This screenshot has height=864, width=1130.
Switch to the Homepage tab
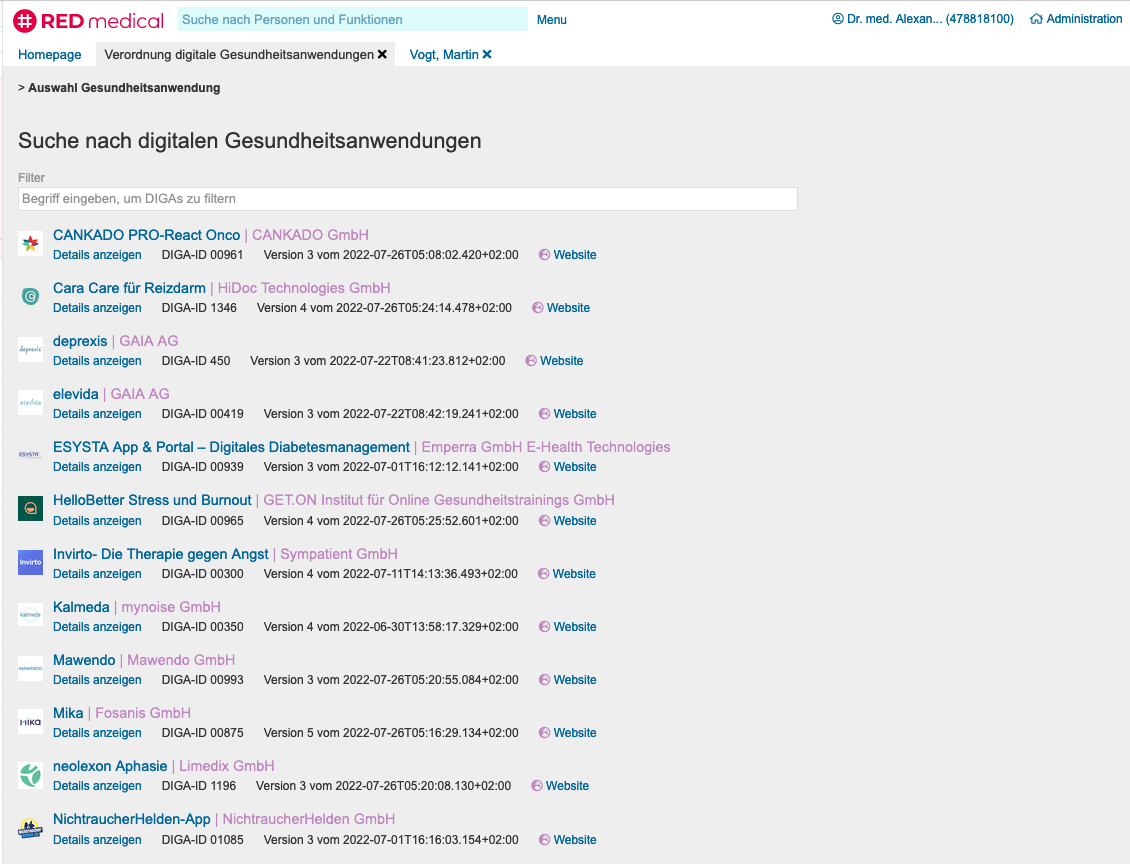click(50, 55)
